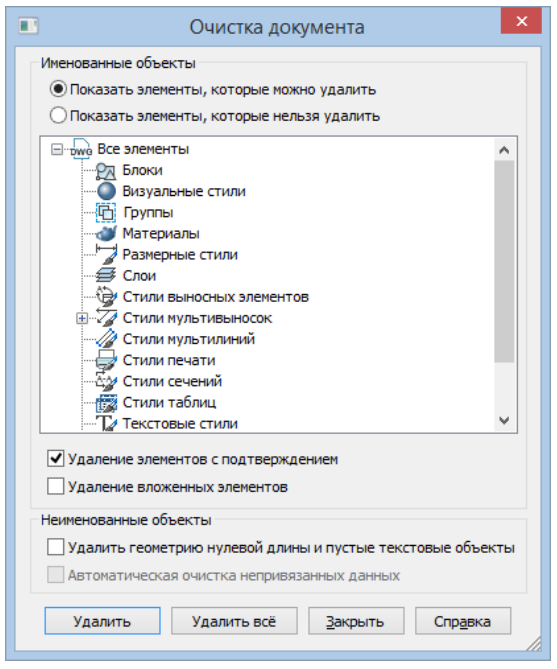The image size is (557, 669).
Task: Collapse the Все элементы tree node
Action: coord(56,150)
